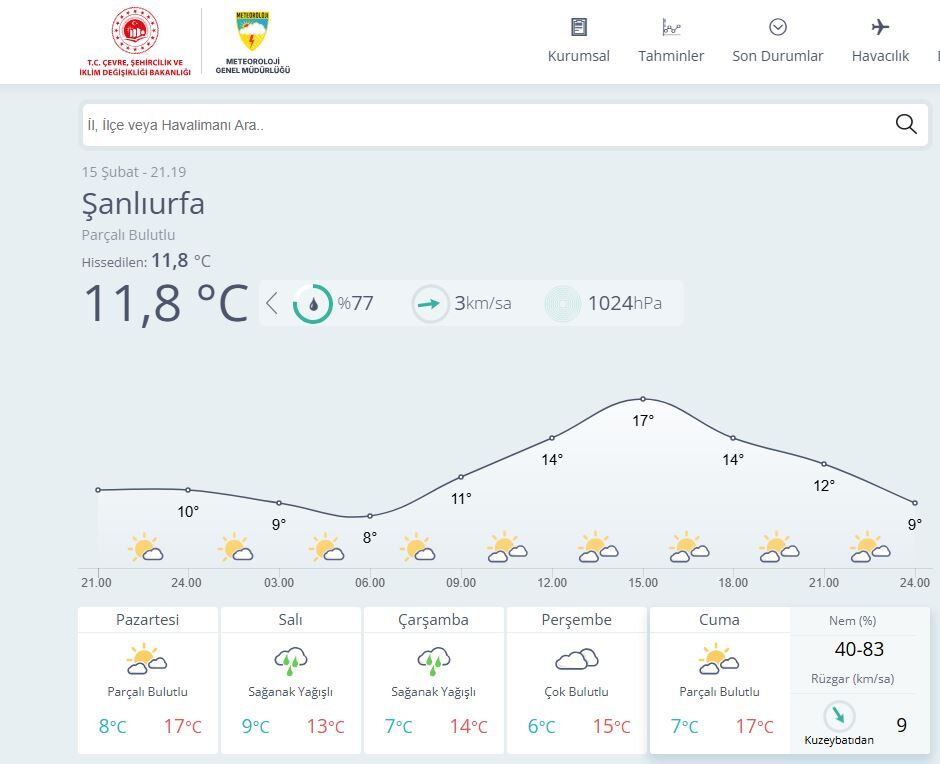The image size is (940, 764).
Task: Click the 40-83 humidity range value
Action: click(859, 649)
